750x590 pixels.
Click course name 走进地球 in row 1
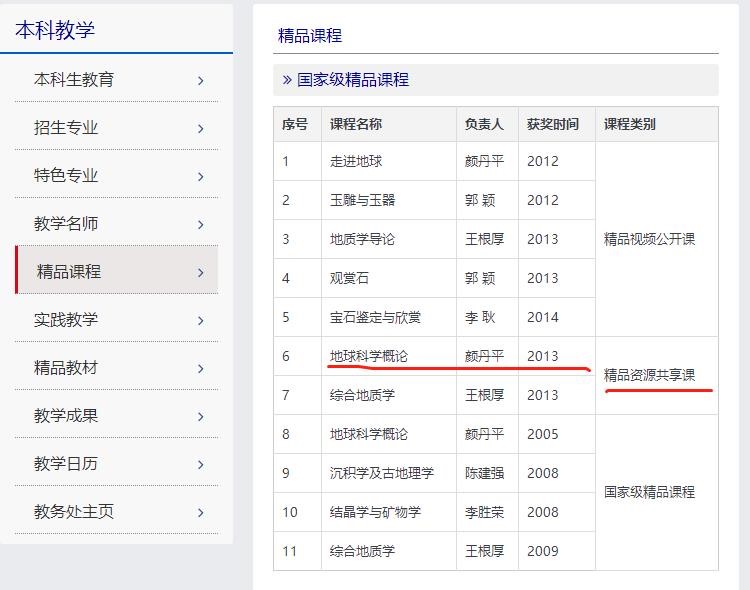click(356, 161)
